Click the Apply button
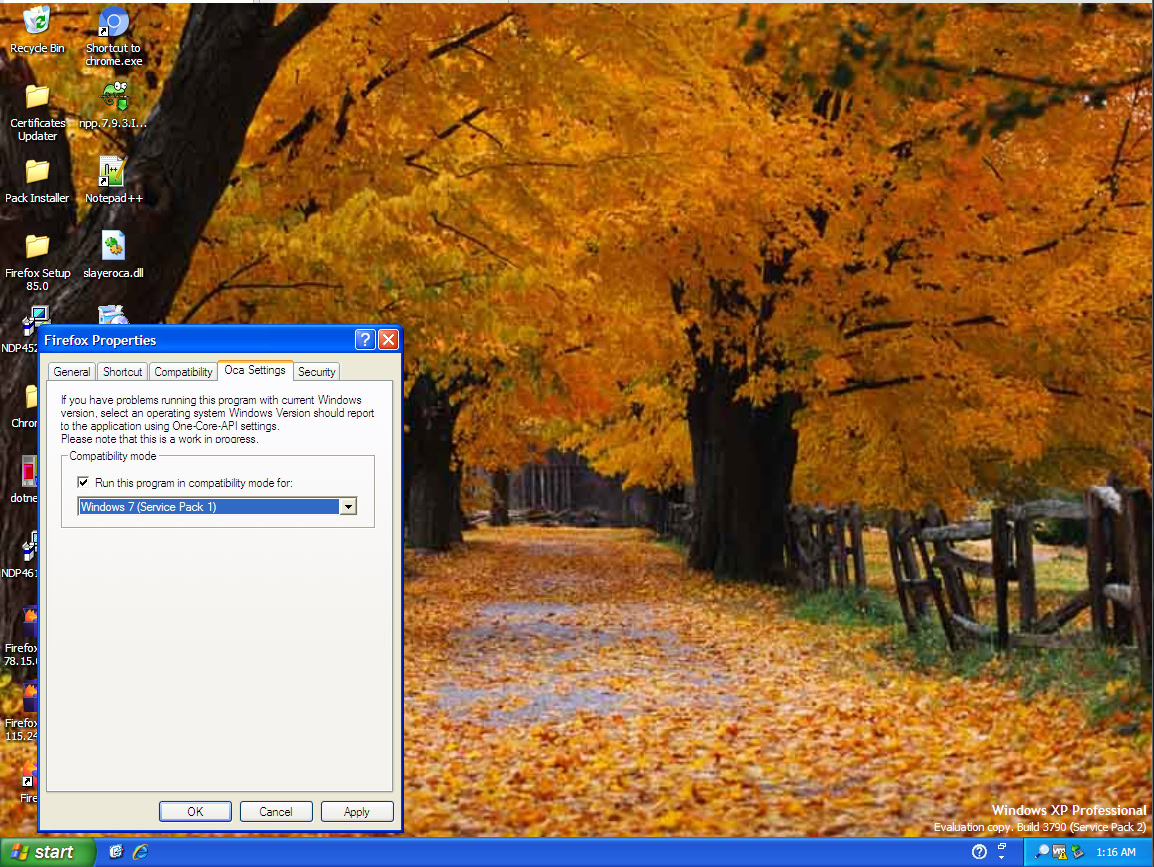Viewport: 1154px width, 867px height. (357, 811)
